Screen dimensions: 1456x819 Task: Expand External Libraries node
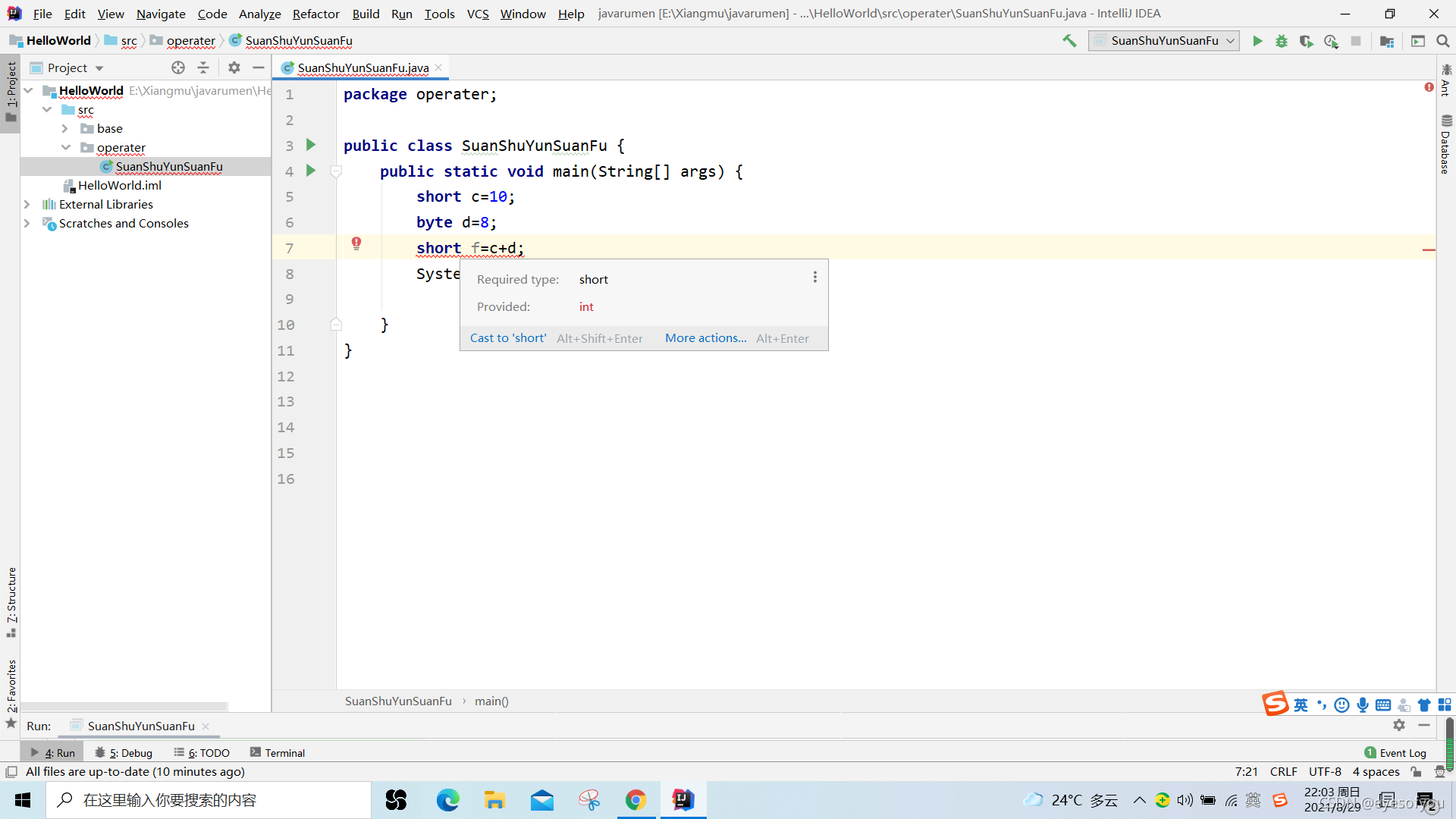[27, 205]
